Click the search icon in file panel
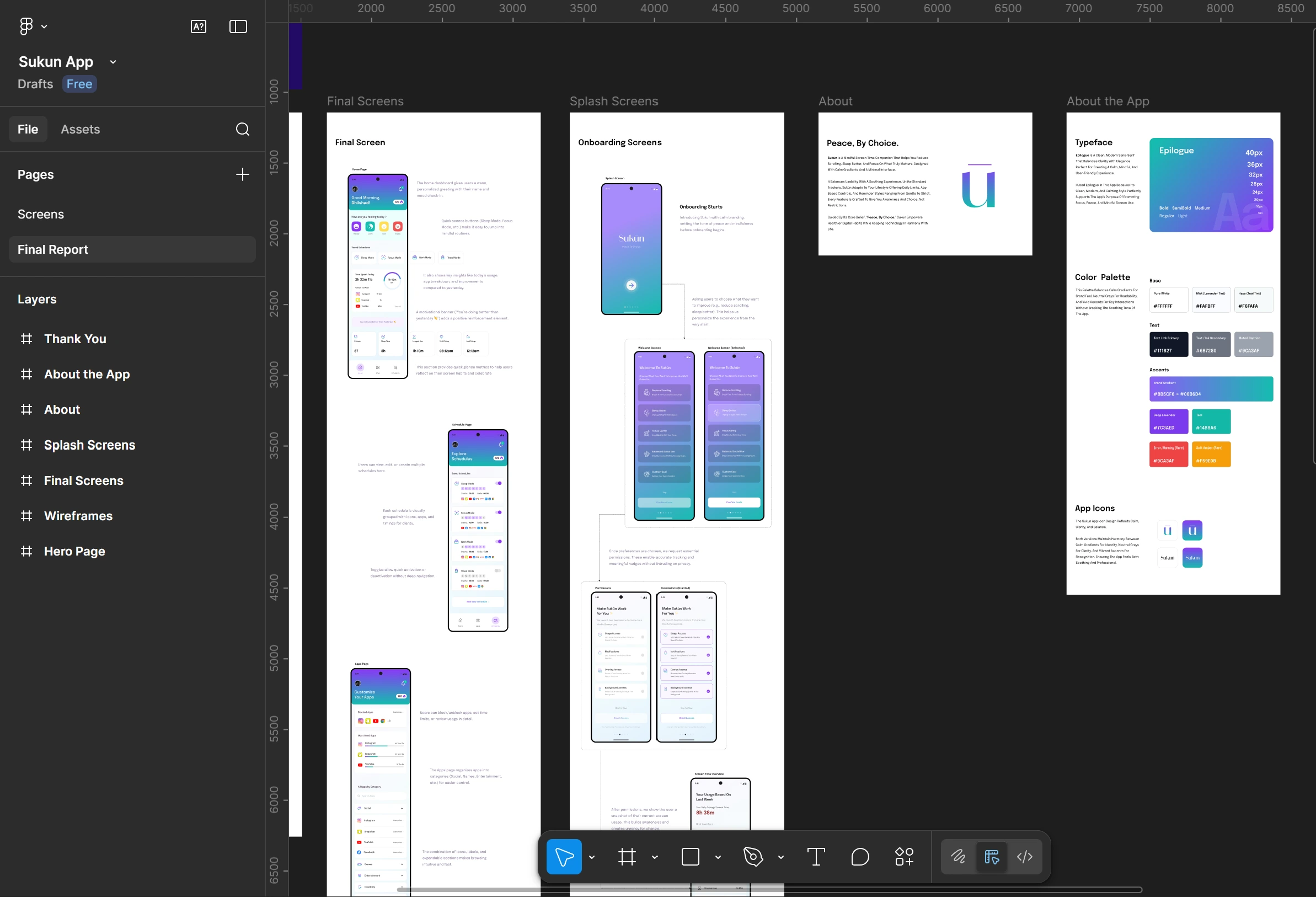 point(242,129)
